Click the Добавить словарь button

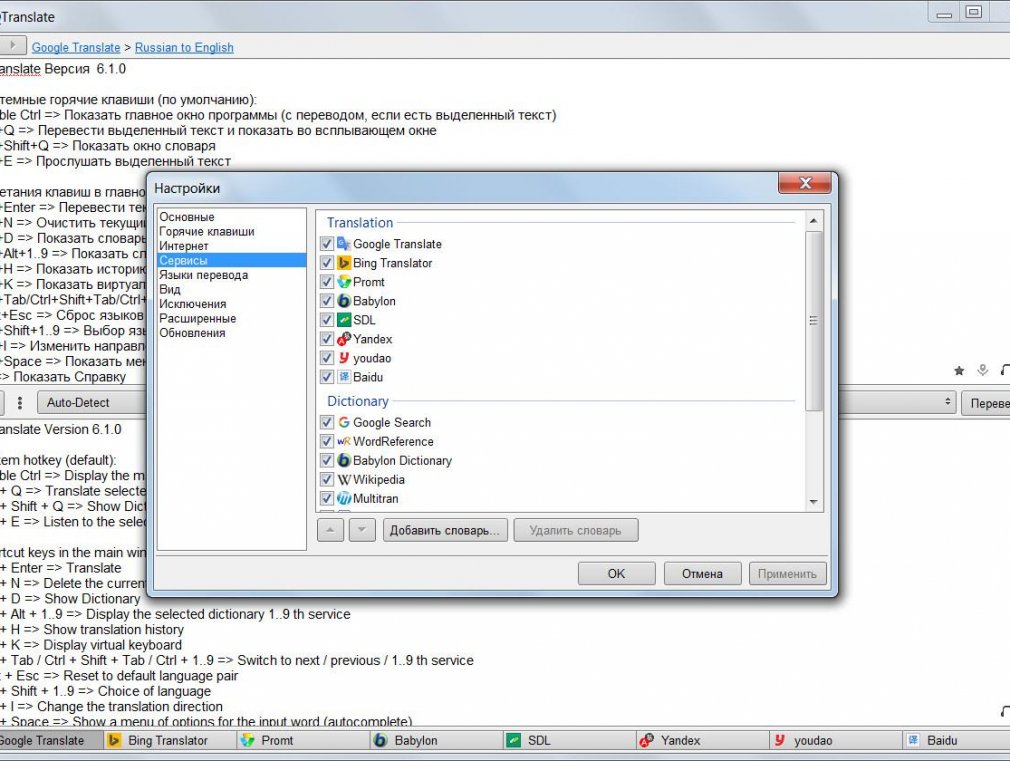[445, 530]
